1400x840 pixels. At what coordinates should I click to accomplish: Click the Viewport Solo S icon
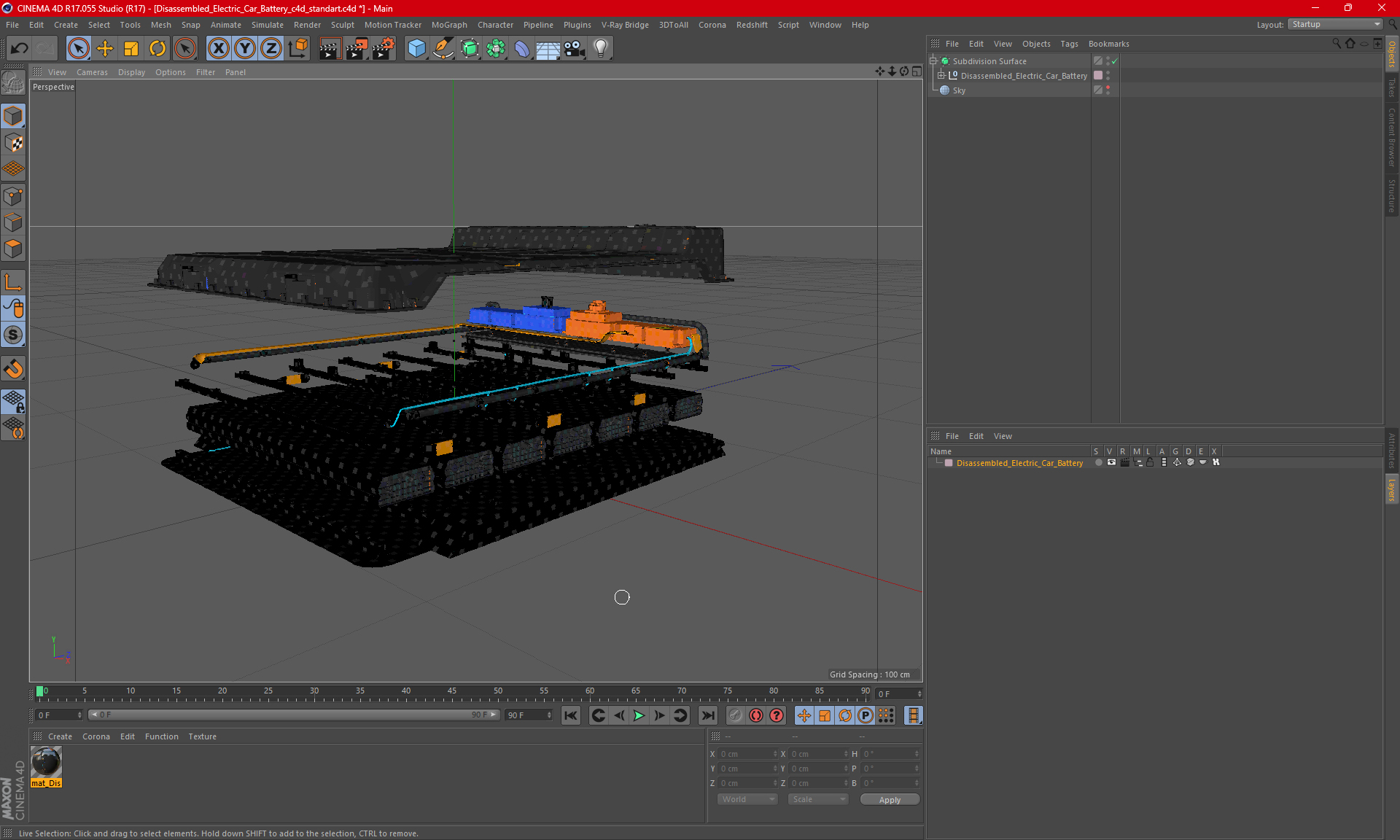coord(13,335)
